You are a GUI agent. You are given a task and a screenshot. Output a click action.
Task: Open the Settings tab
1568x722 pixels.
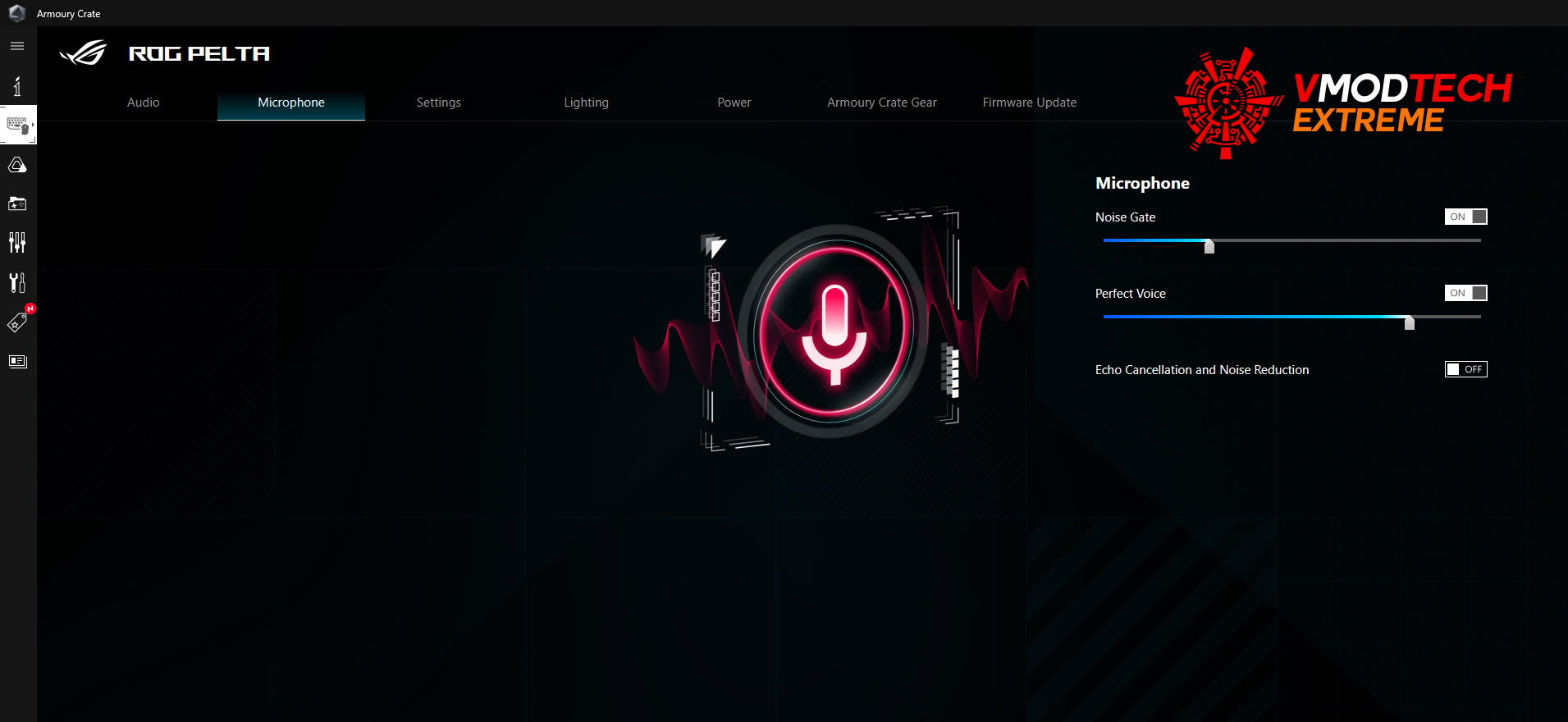click(439, 103)
